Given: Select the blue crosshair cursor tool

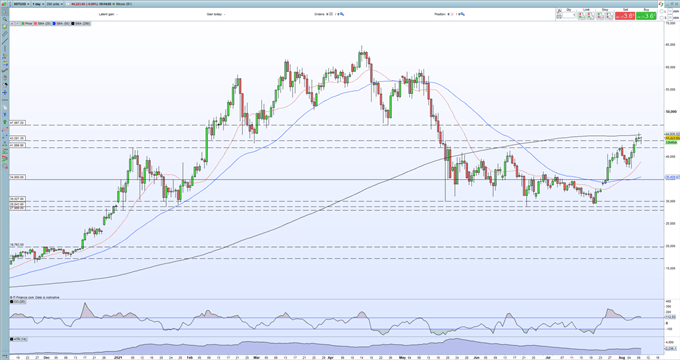Looking at the screenshot, I should coord(5,92).
